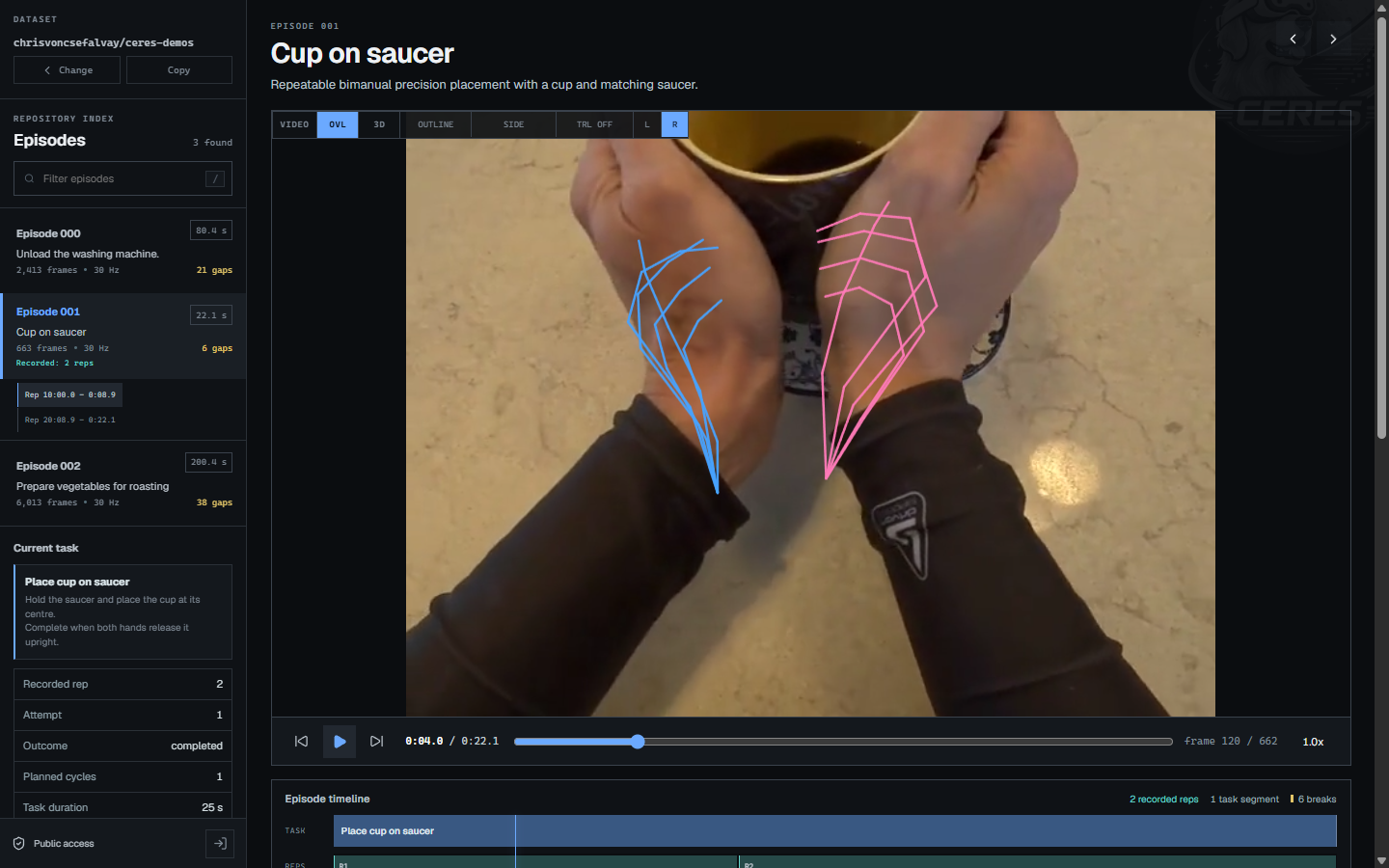Click the 'frame 120 / 662' readout

[1231, 742]
